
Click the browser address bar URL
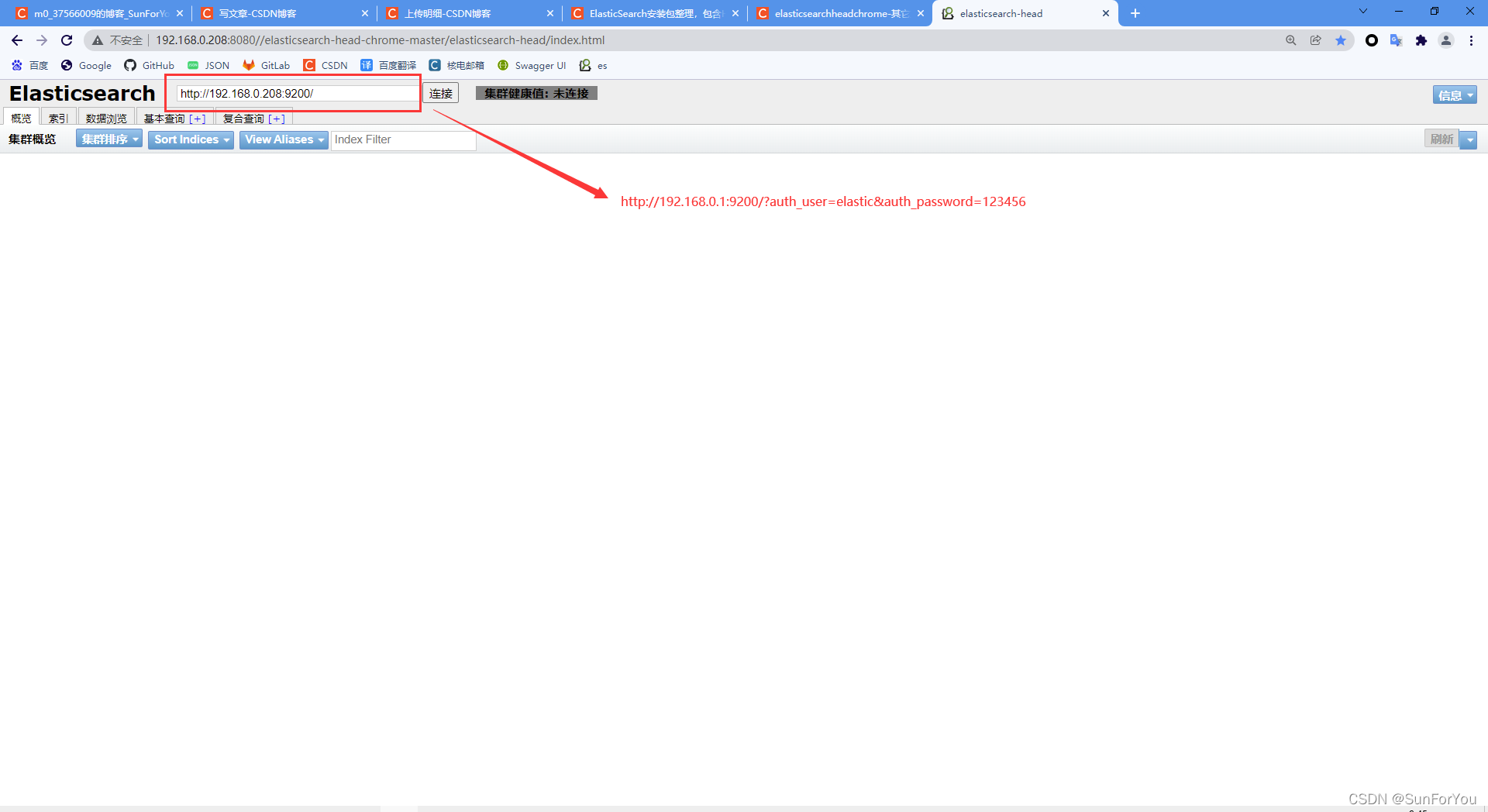[380, 40]
